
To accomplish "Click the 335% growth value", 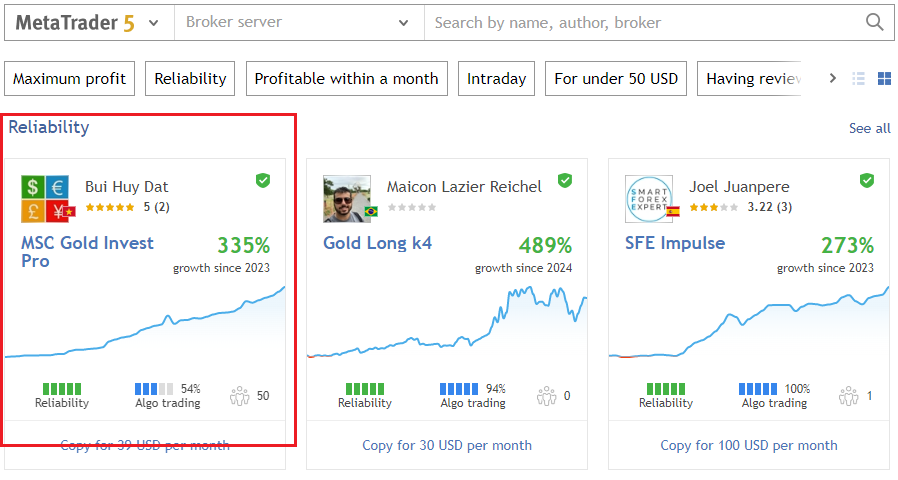I will (x=243, y=246).
